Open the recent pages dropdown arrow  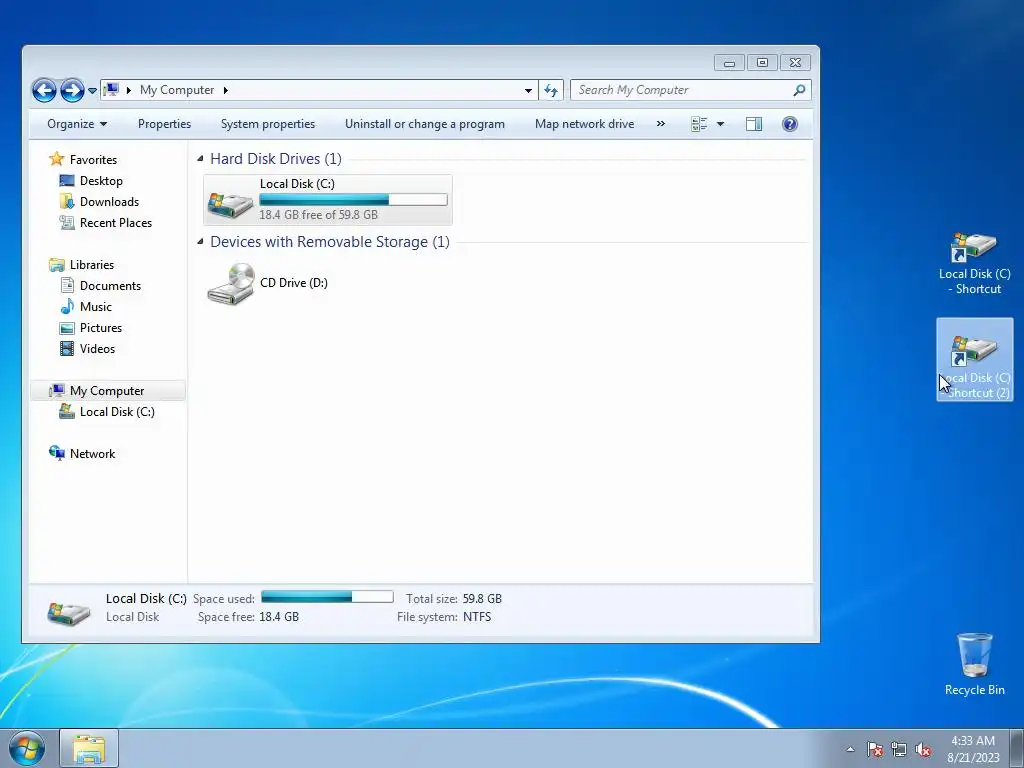click(92, 91)
